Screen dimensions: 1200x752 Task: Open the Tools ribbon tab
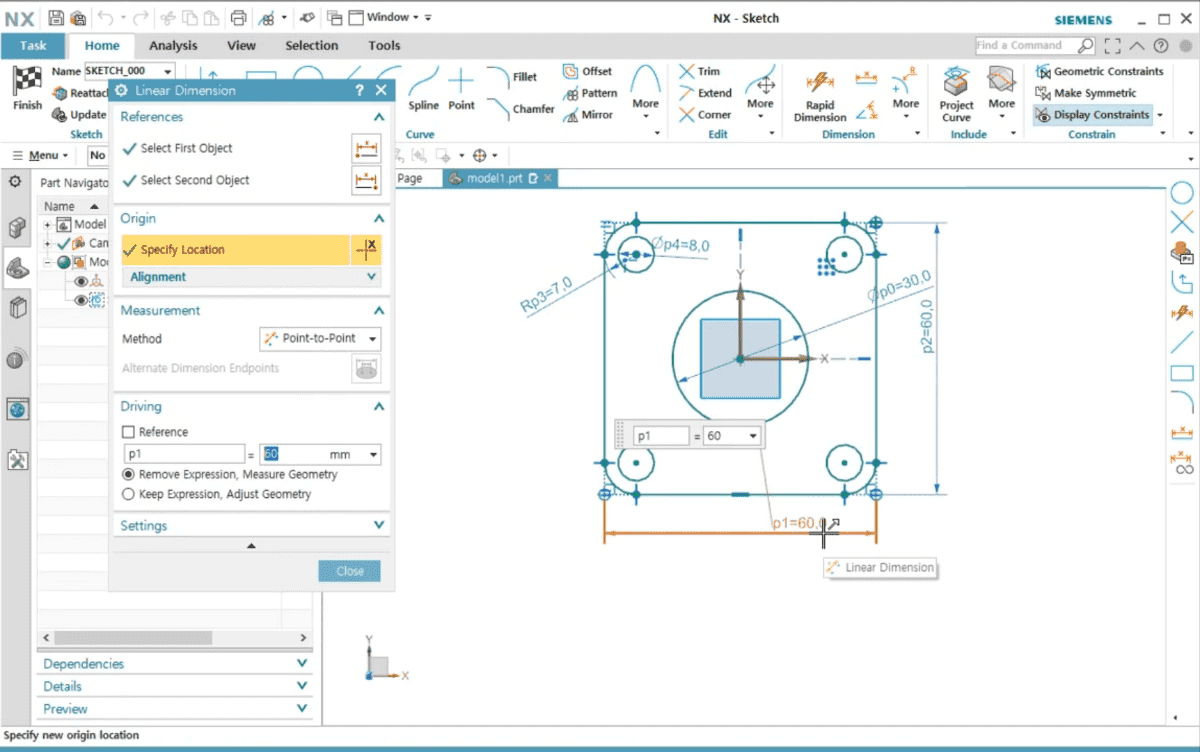[x=384, y=46]
